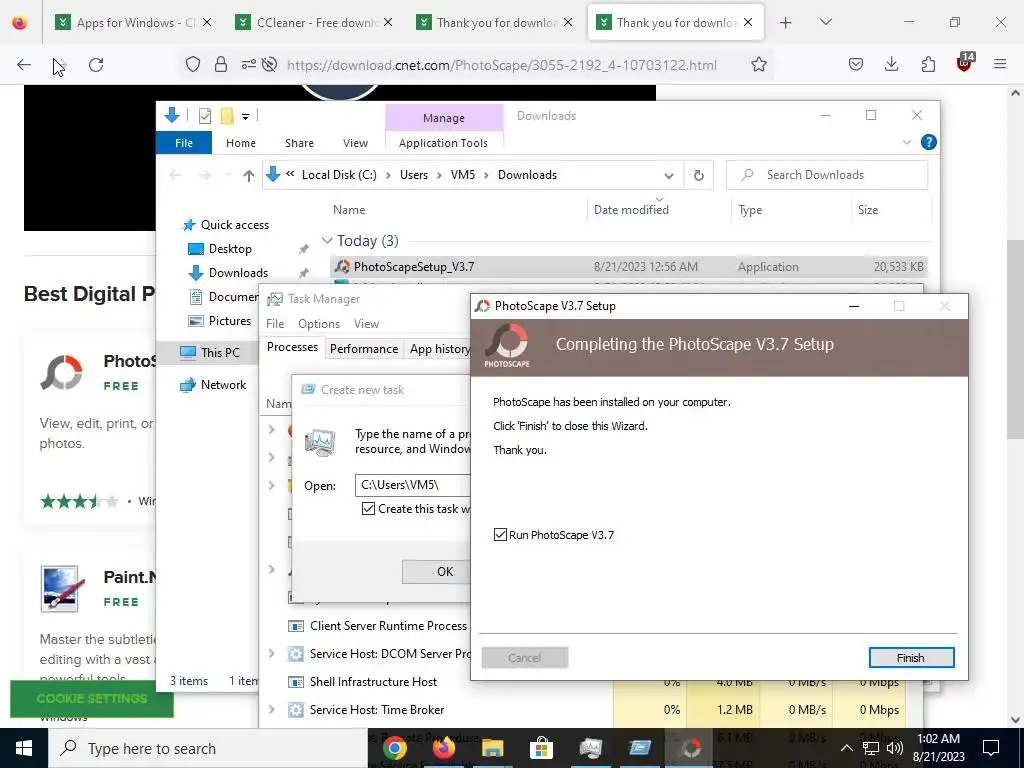Expand Service Host: Time Broker process
The width and height of the screenshot is (1024, 768).
click(272, 709)
